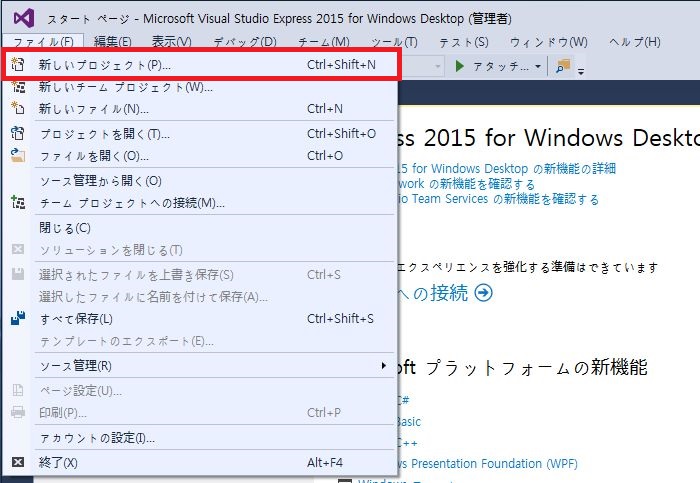Open toolbar overflow options arrow
This screenshot has height=483, width=700.
[581, 71]
